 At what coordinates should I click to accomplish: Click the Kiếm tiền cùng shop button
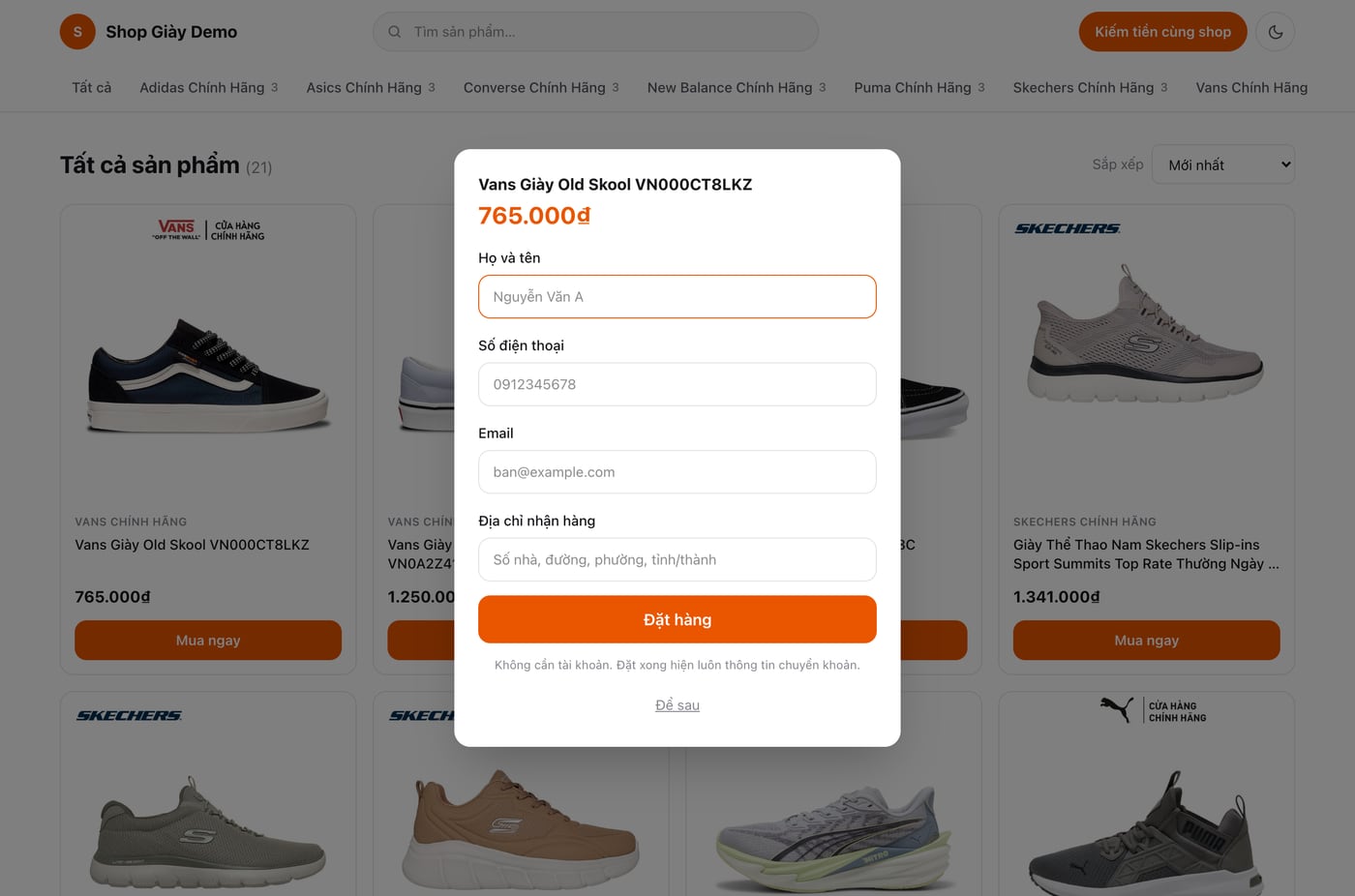tap(1162, 32)
